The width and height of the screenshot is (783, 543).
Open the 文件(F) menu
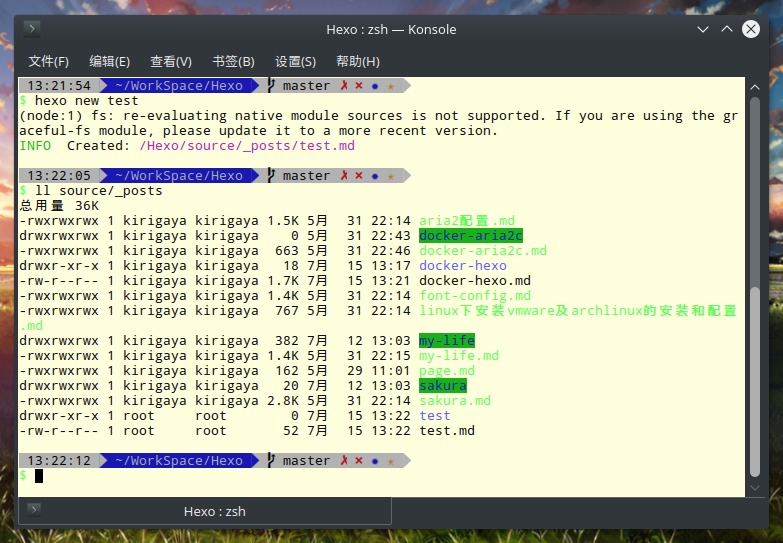(x=48, y=61)
